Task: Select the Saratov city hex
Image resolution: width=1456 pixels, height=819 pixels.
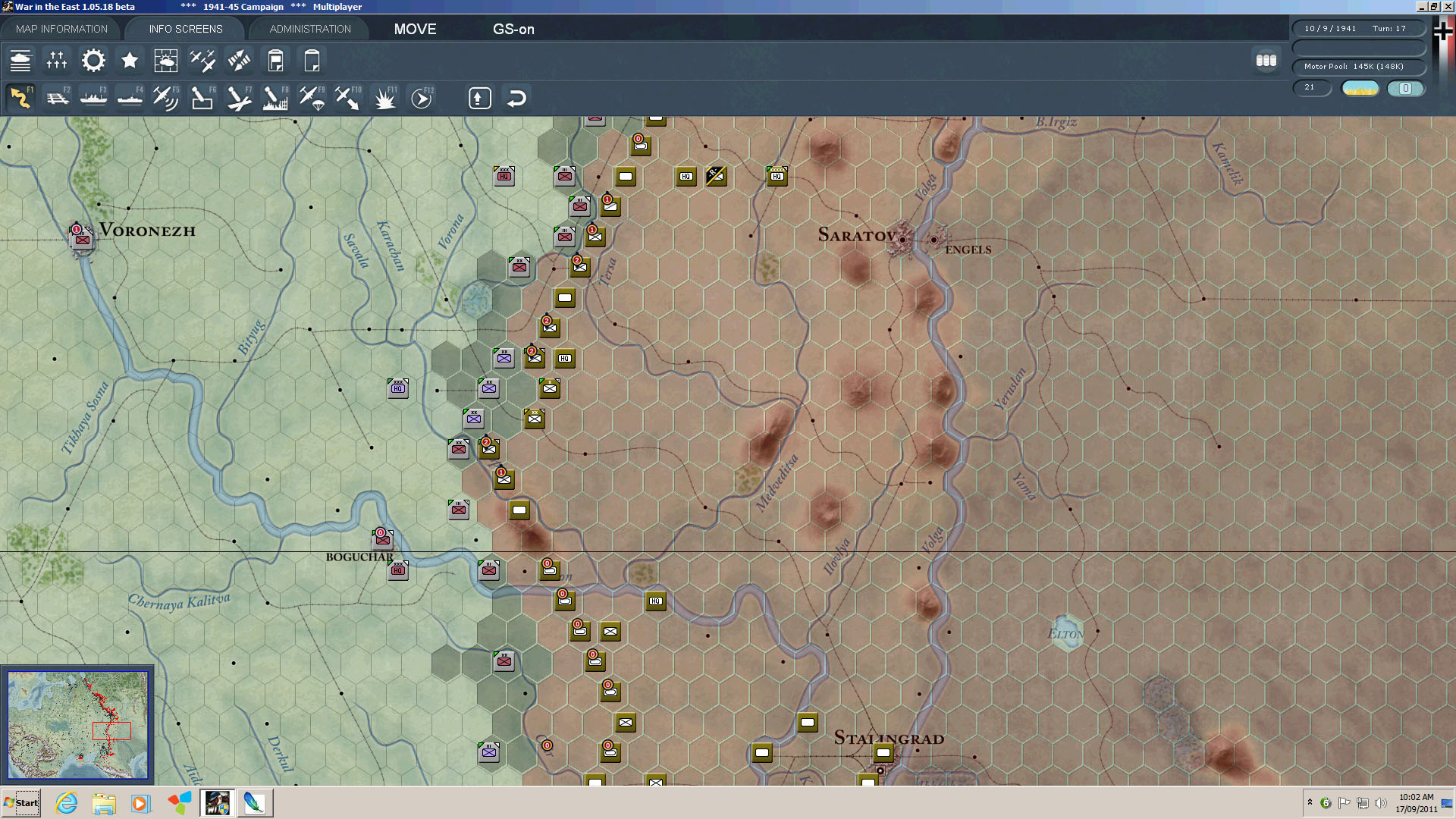Action: pyautogui.click(x=902, y=240)
